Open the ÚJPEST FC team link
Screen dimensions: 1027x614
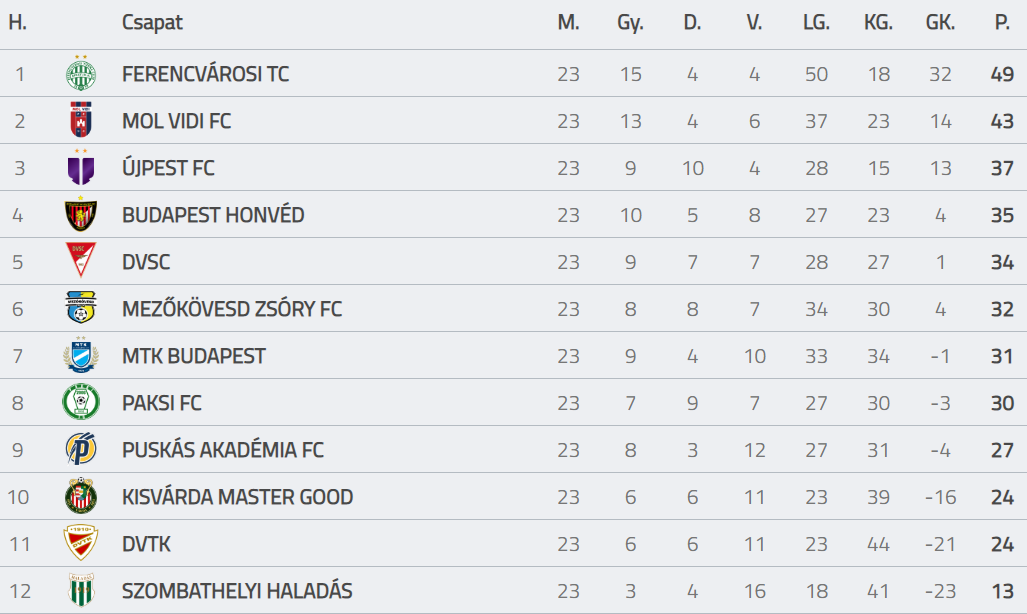coord(168,168)
